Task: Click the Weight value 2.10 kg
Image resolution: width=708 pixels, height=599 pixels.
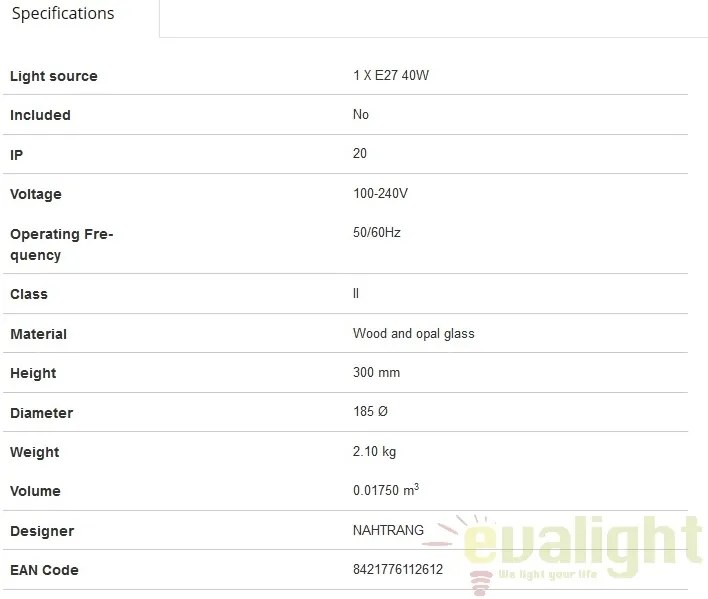Action: 374,451
